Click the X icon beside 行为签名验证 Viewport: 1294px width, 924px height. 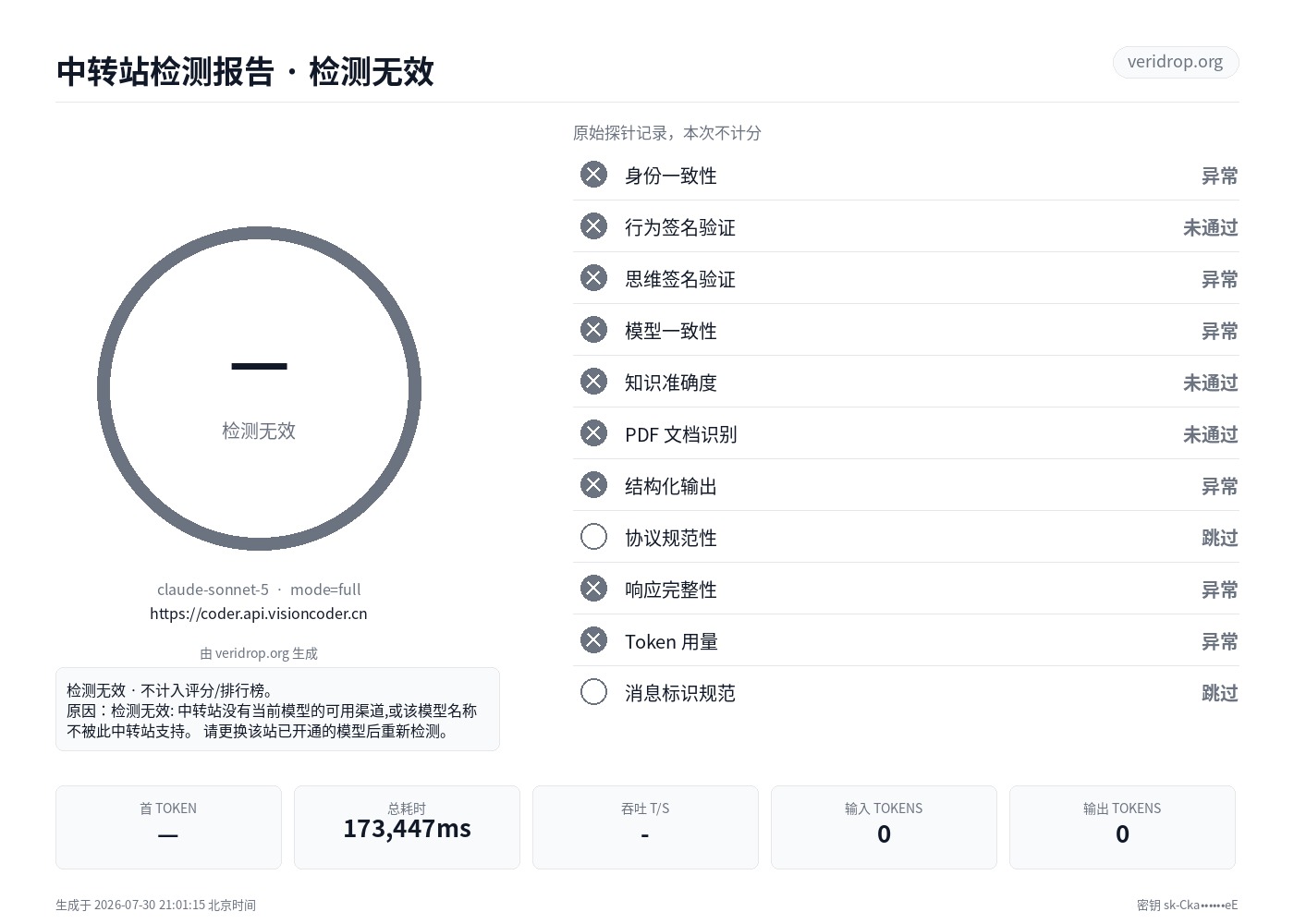(593, 226)
